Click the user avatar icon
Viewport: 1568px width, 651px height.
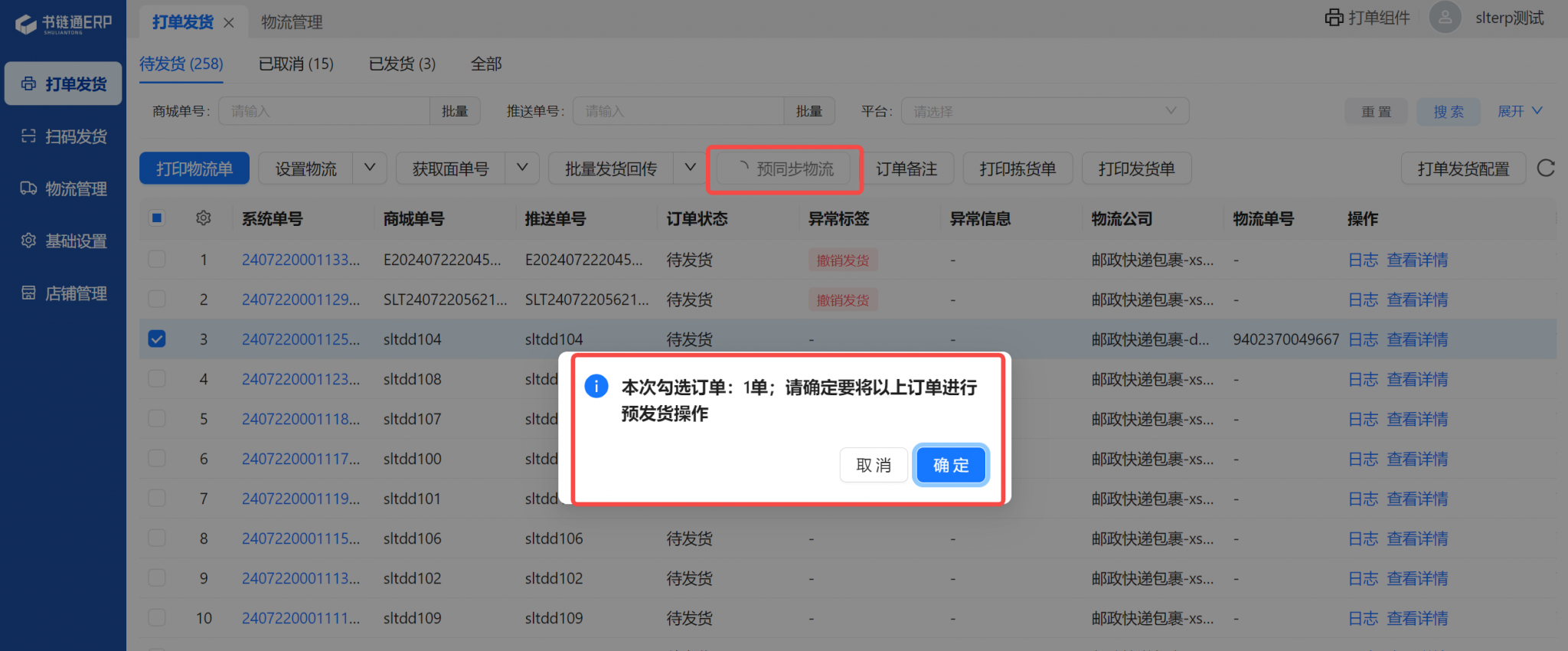[x=1445, y=17]
